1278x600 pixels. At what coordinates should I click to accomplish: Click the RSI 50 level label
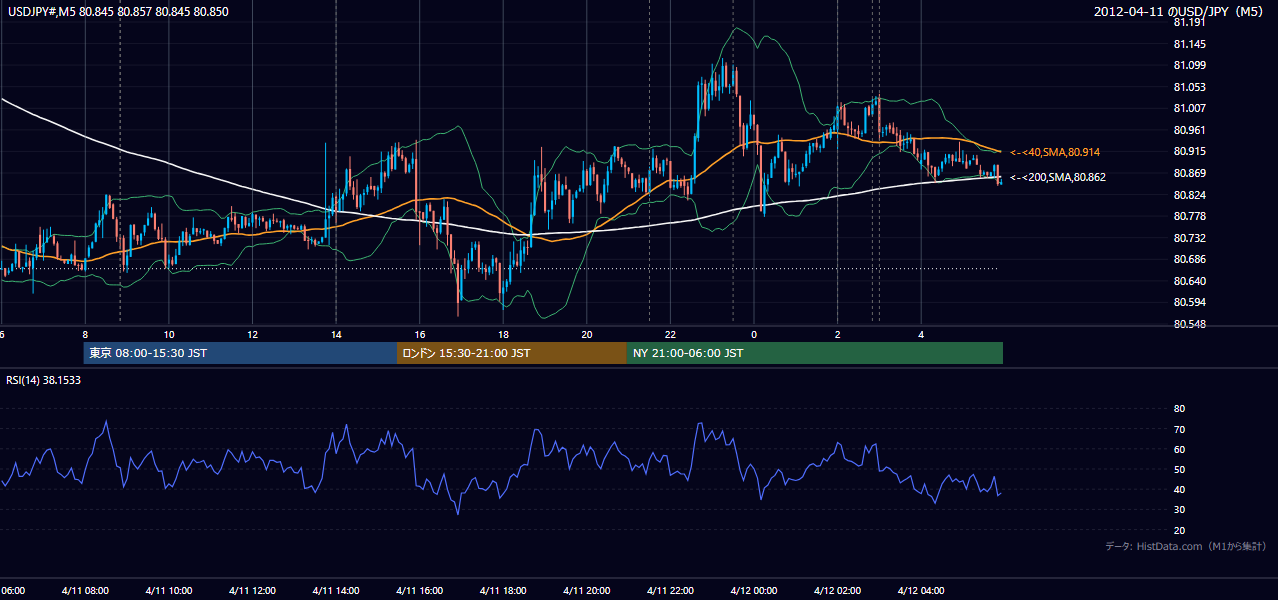pos(1179,469)
